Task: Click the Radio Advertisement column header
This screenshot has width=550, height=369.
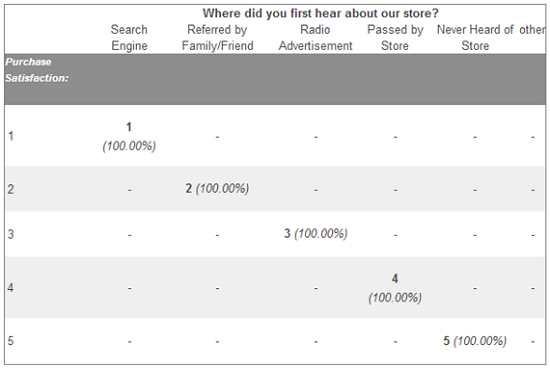Action: [x=315, y=38]
